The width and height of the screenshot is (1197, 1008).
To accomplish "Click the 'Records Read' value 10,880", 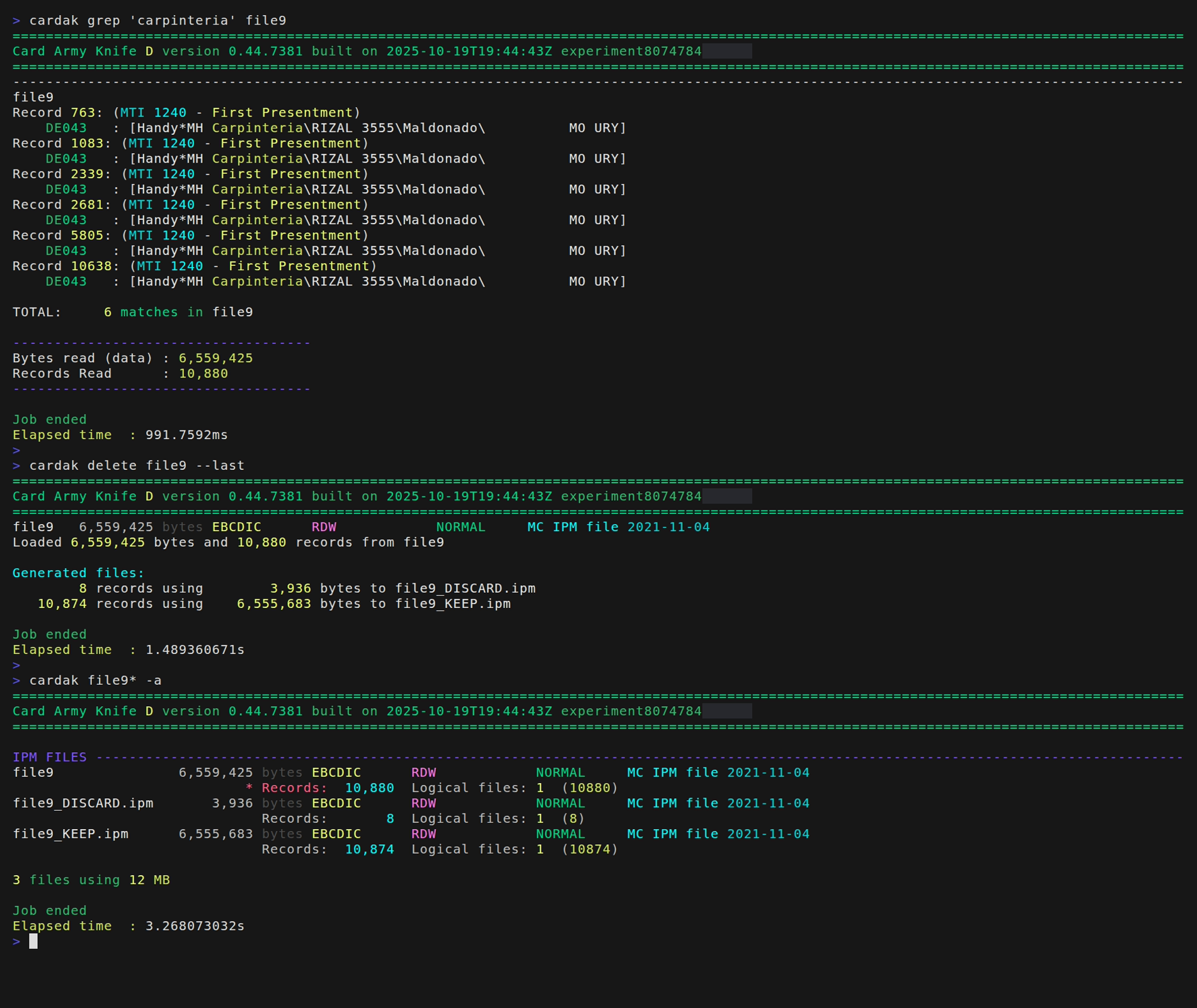I will click(203, 374).
